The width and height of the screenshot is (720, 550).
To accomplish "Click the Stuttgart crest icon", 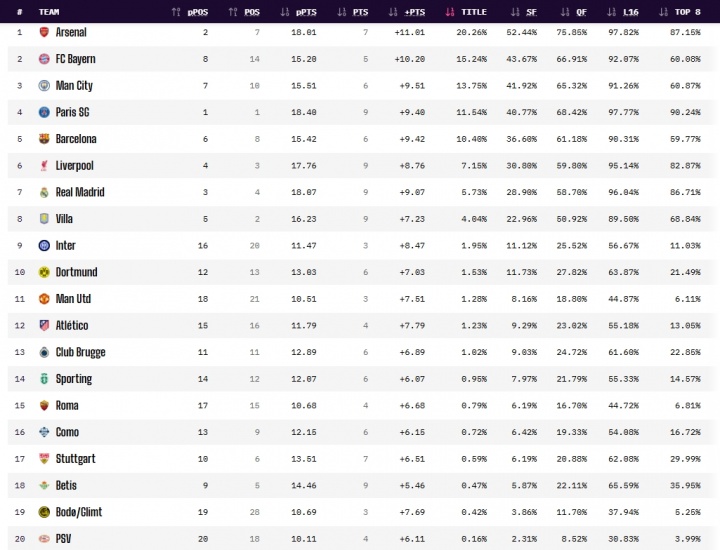I will pyautogui.click(x=44, y=459).
